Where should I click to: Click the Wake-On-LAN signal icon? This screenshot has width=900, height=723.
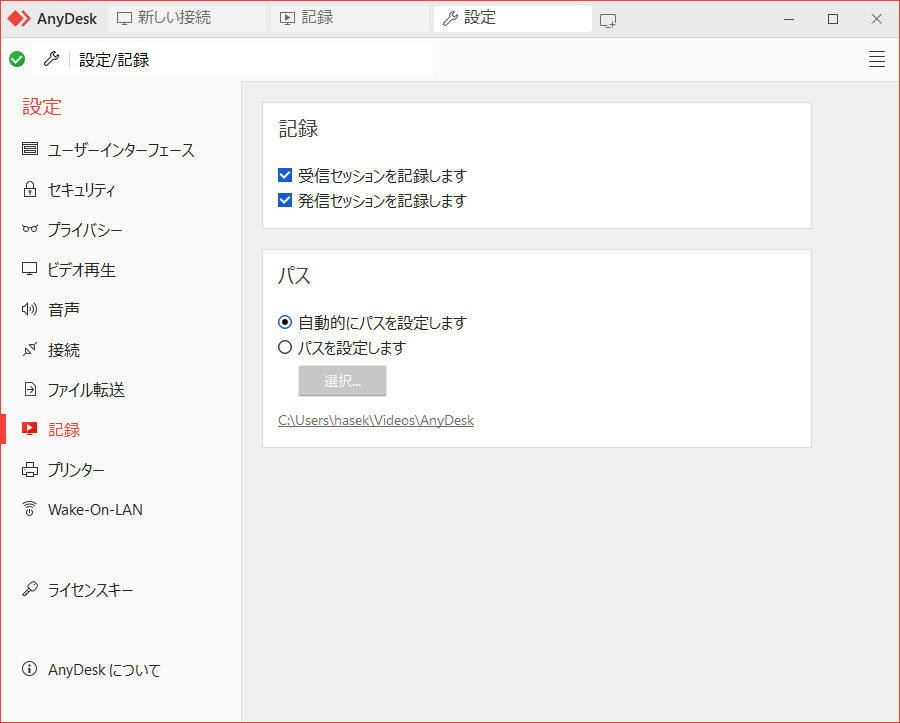(30, 508)
